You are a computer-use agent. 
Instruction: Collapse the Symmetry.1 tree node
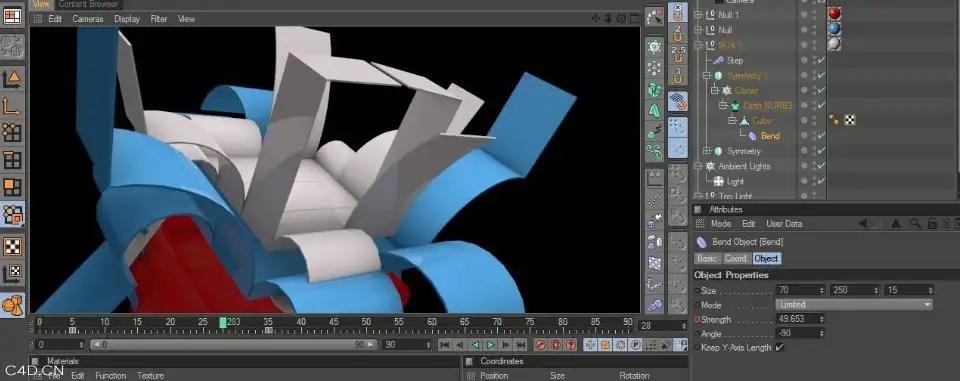click(707, 75)
